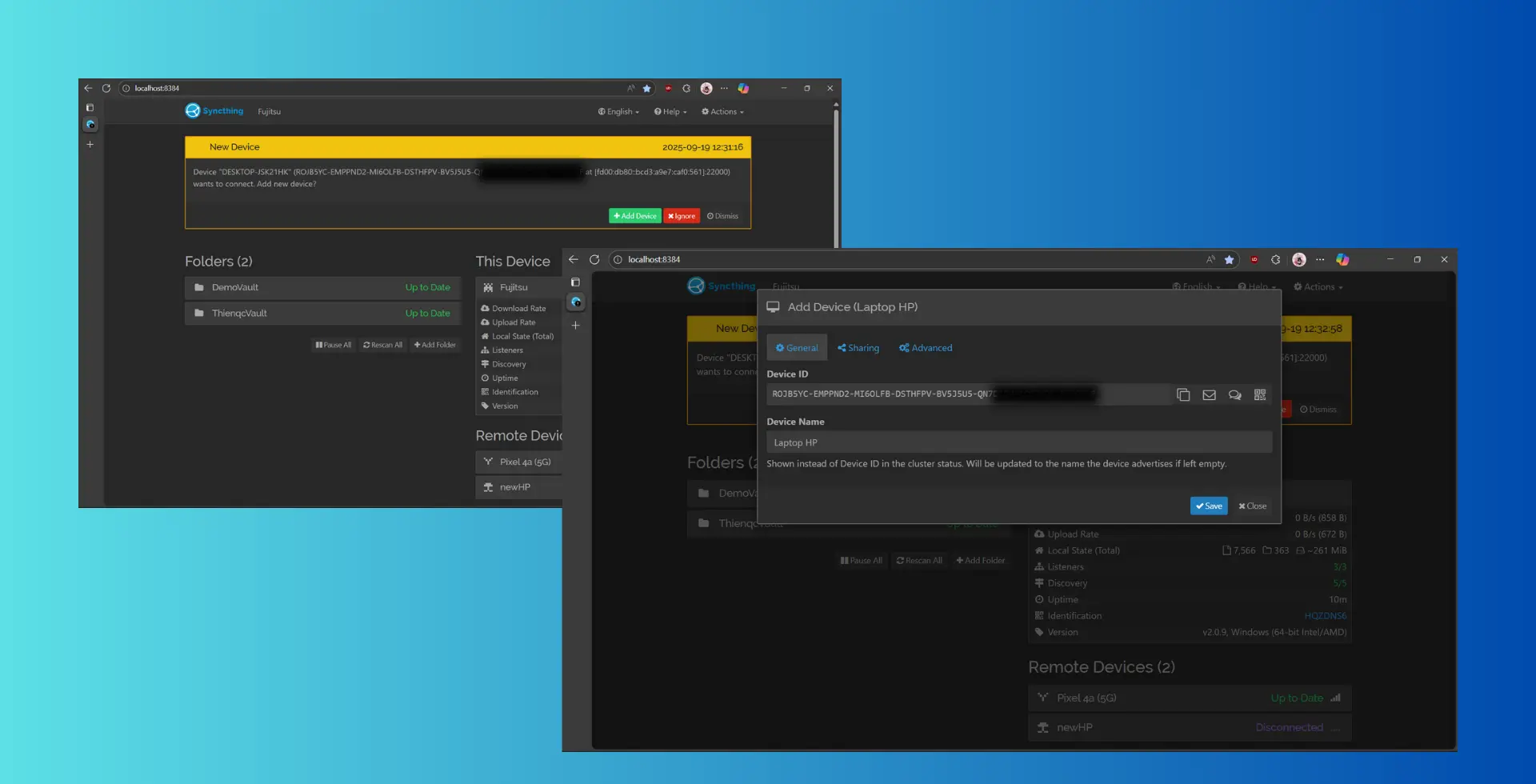Open the English language dropdown in back window

point(618,112)
